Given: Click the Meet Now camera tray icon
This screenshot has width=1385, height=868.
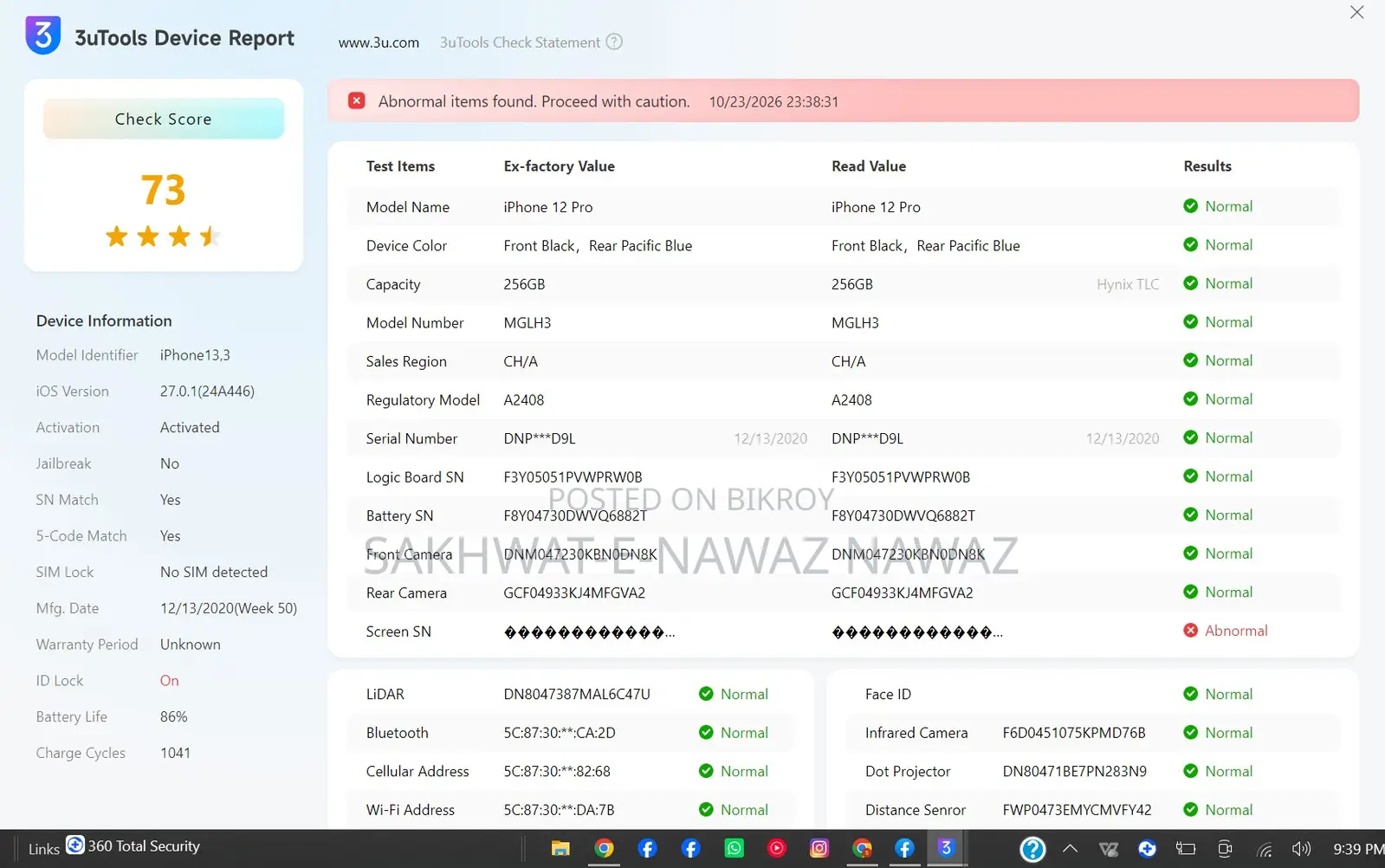Looking at the screenshot, I should 1225,849.
